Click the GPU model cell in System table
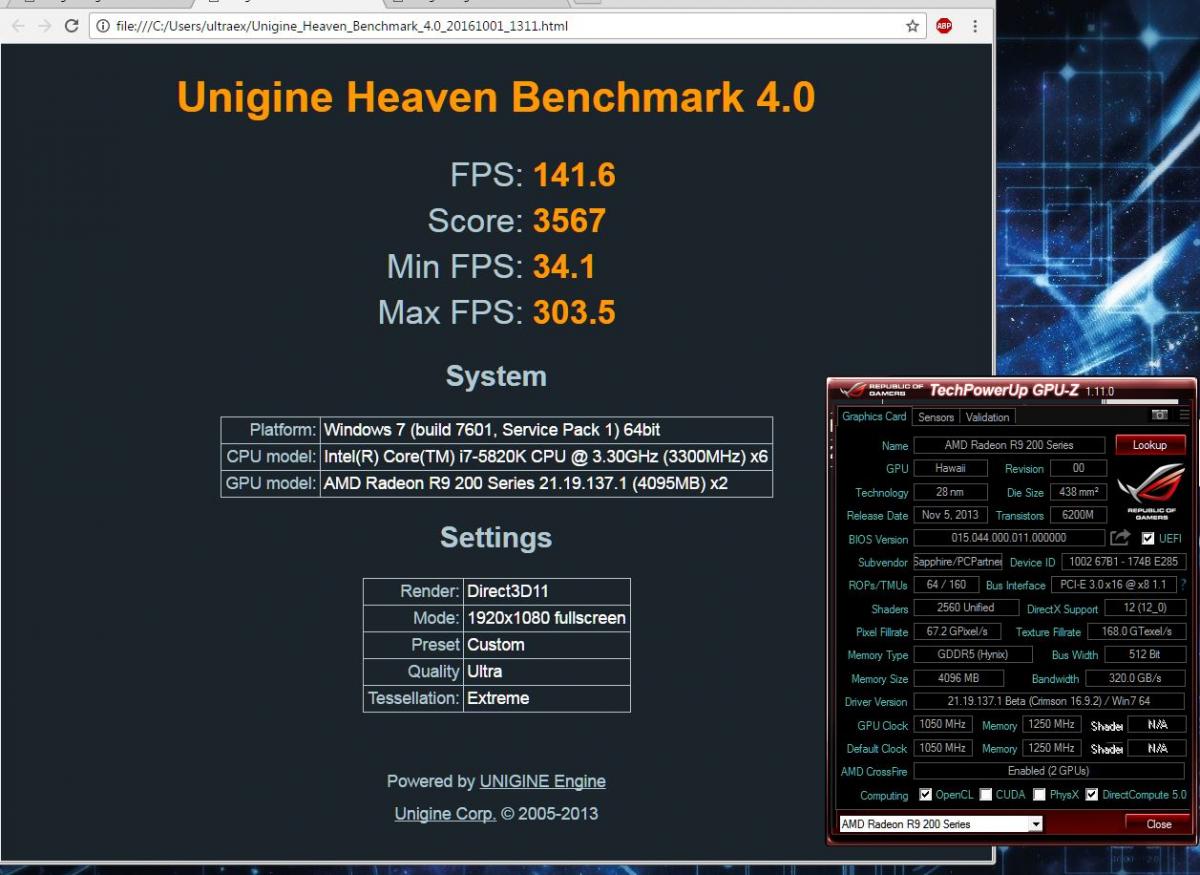The height and width of the screenshot is (875, 1200). point(546,484)
